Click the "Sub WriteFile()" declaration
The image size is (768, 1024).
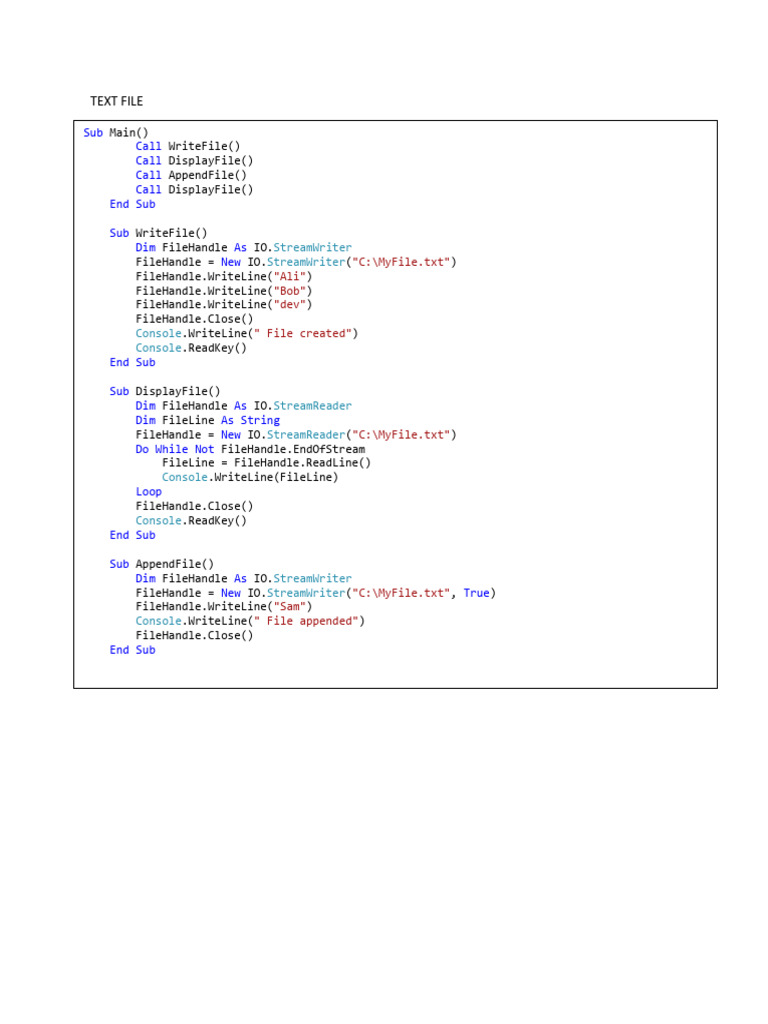[x=158, y=233]
